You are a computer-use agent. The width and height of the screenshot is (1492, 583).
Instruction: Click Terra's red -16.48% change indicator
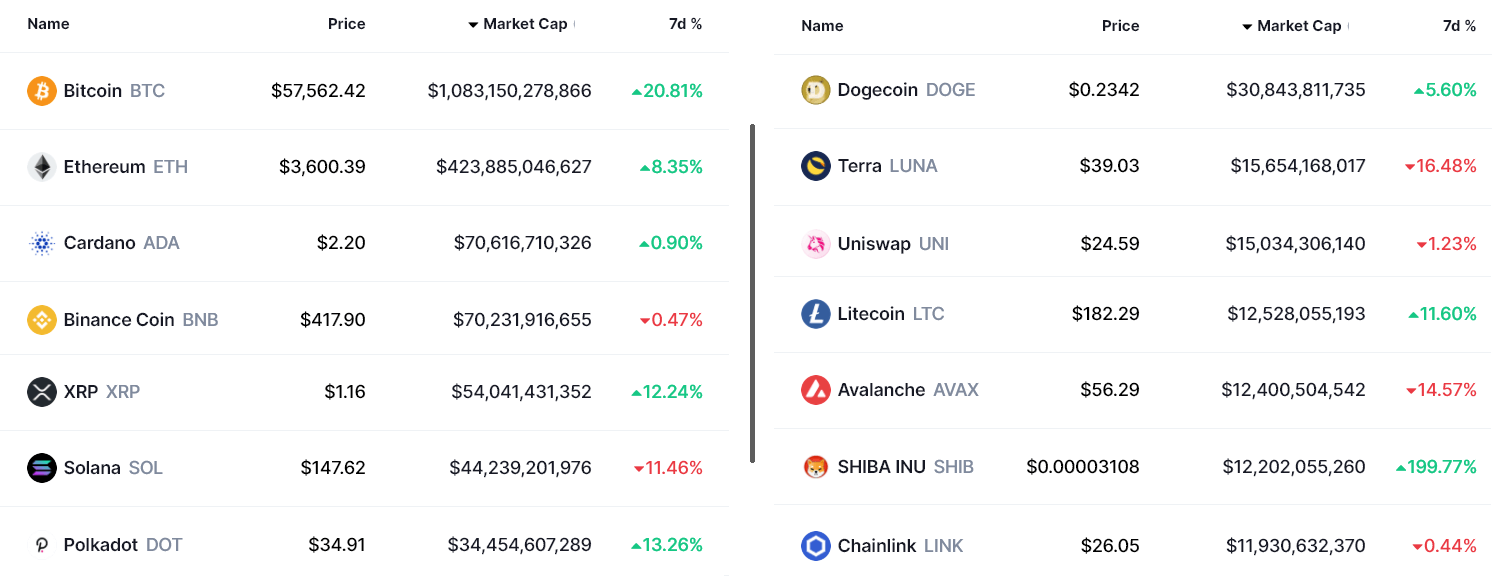(1440, 167)
